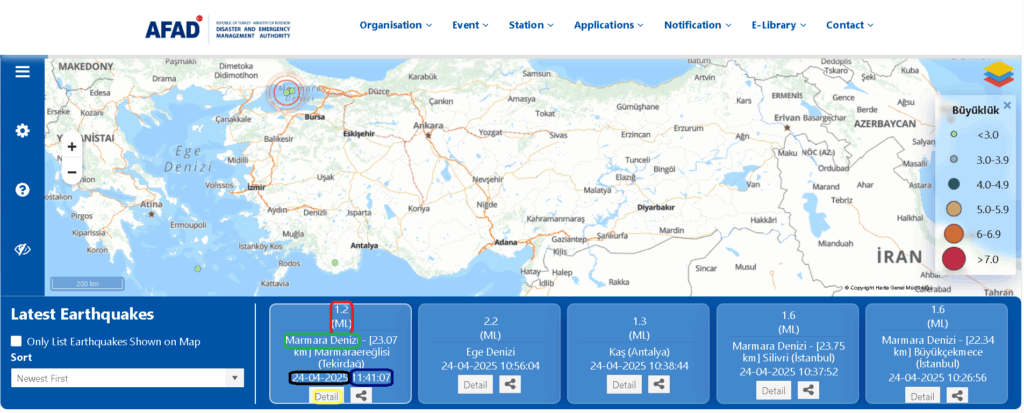Click the 5.0-5.9 tan legend swatch
Image resolution: width=1024 pixels, height=413 pixels.
coord(953,208)
